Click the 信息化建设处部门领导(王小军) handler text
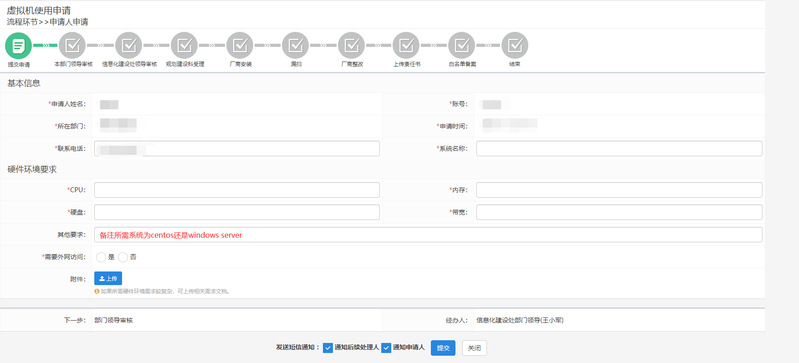The image size is (799, 363). [x=520, y=321]
